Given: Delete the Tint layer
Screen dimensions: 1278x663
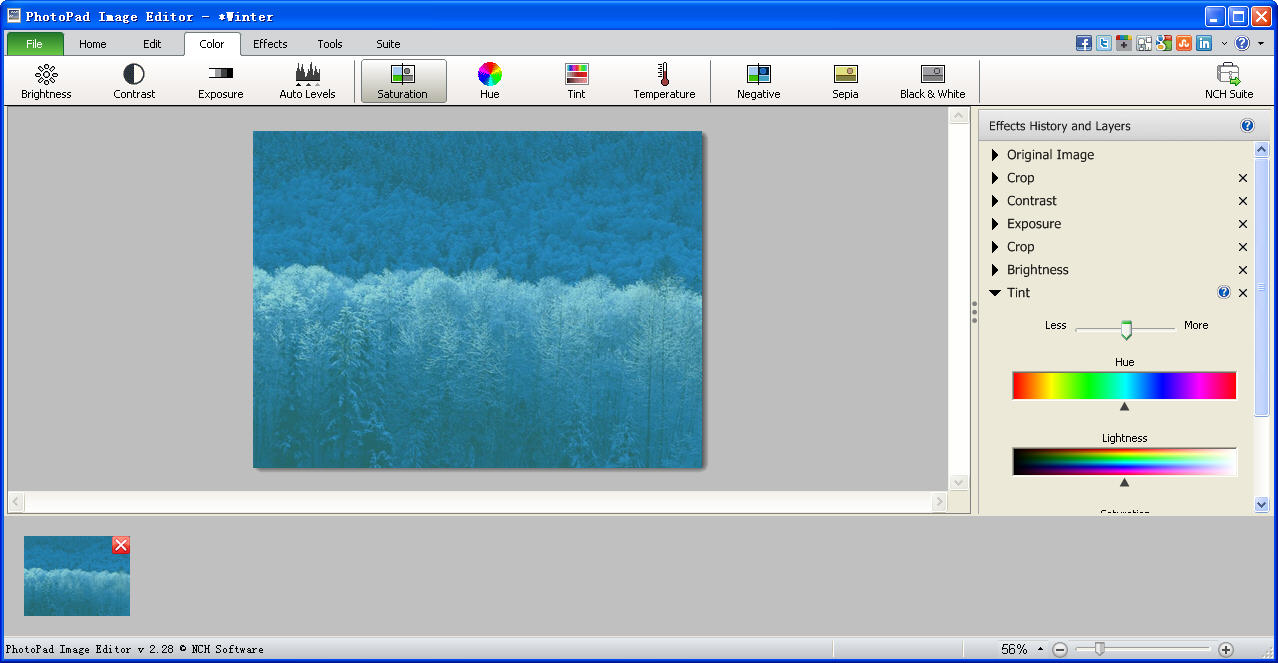Looking at the screenshot, I should pos(1243,293).
